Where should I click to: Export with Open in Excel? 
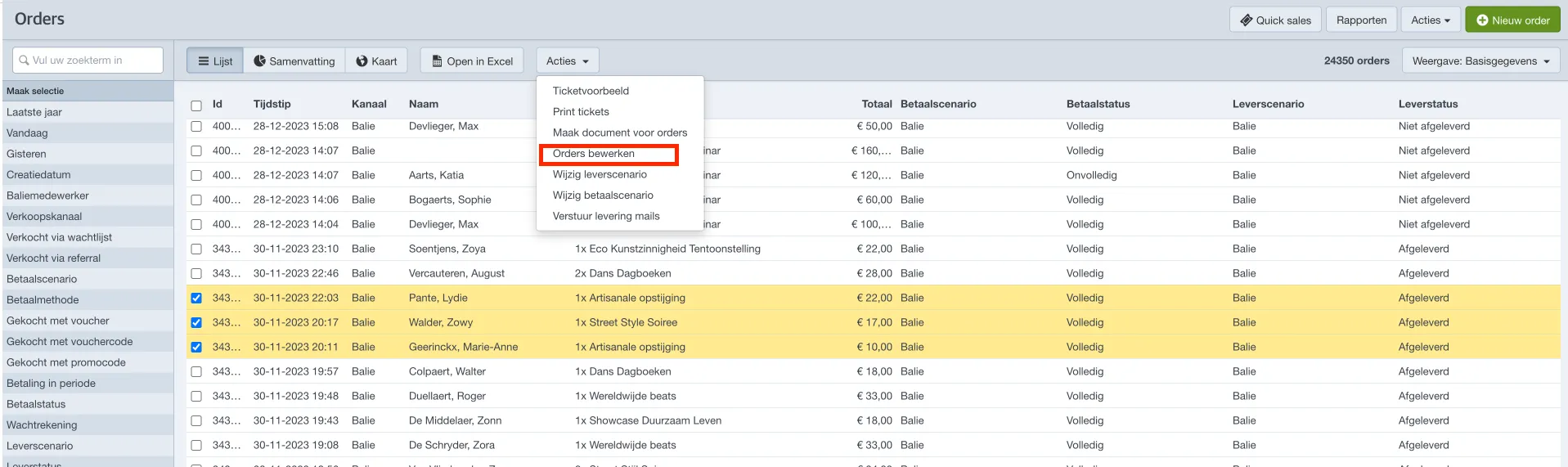pos(472,61)
